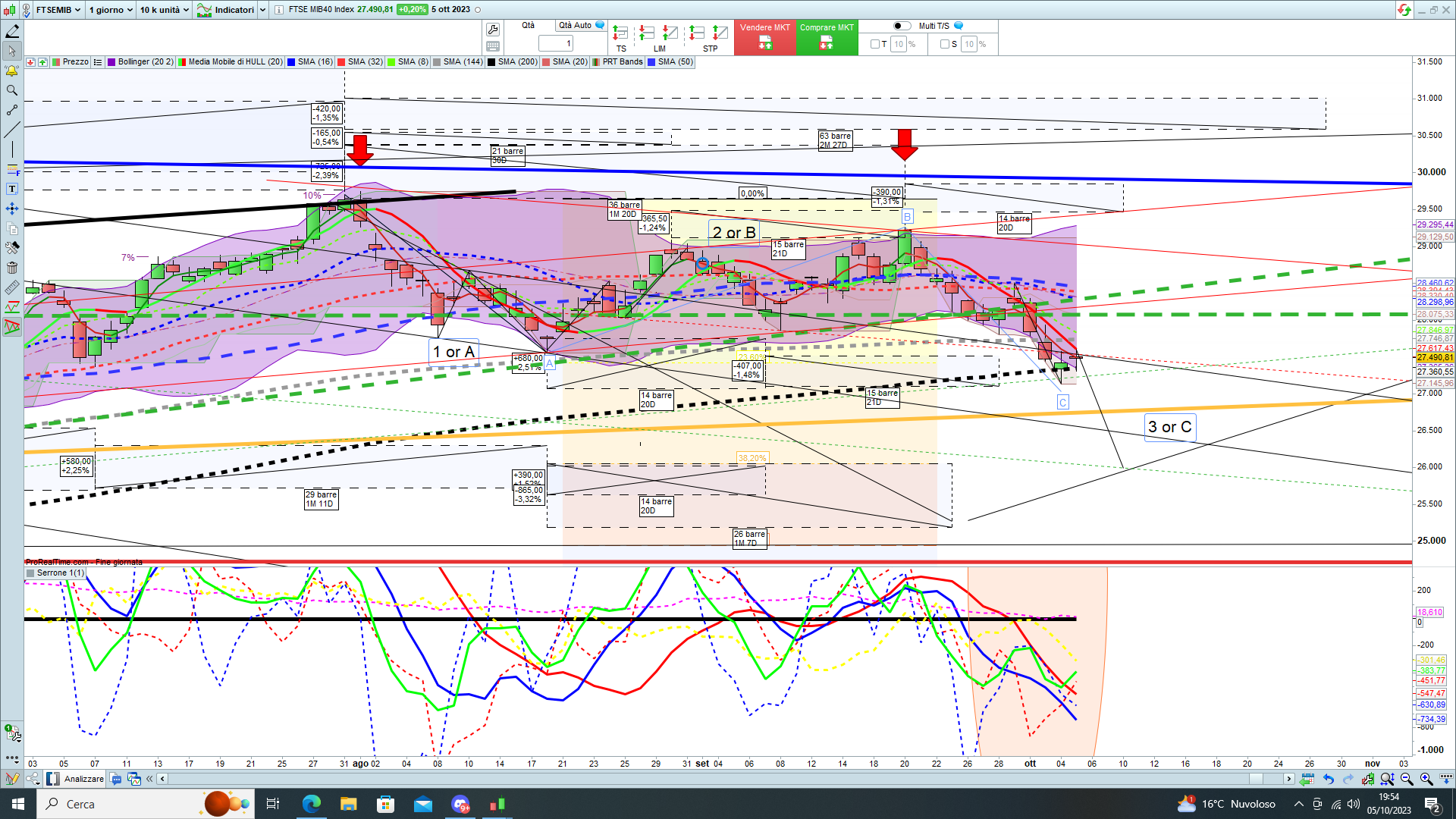Click the redo arrow icon
Image resolution: width=1456 pixels, height=819 pixels.
click(x=1348, y=779)
